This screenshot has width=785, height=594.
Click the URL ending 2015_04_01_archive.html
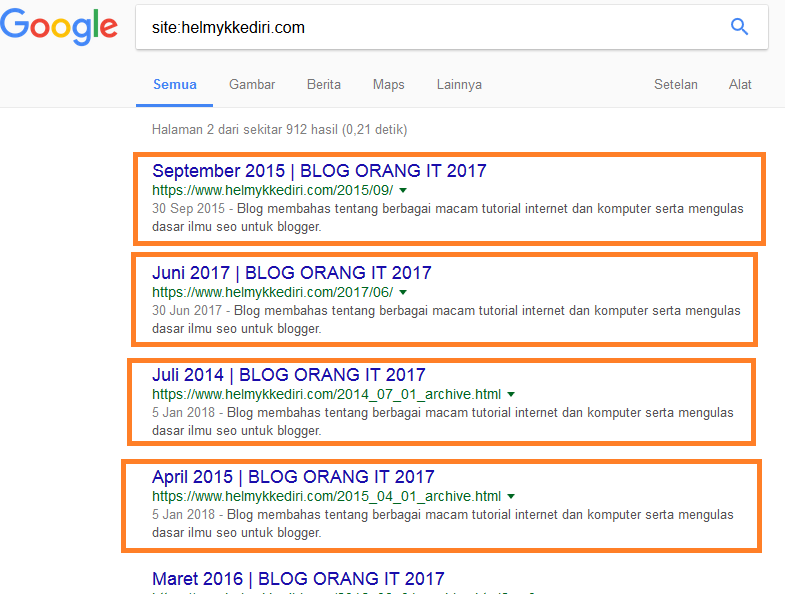click(x=326, y=496)
